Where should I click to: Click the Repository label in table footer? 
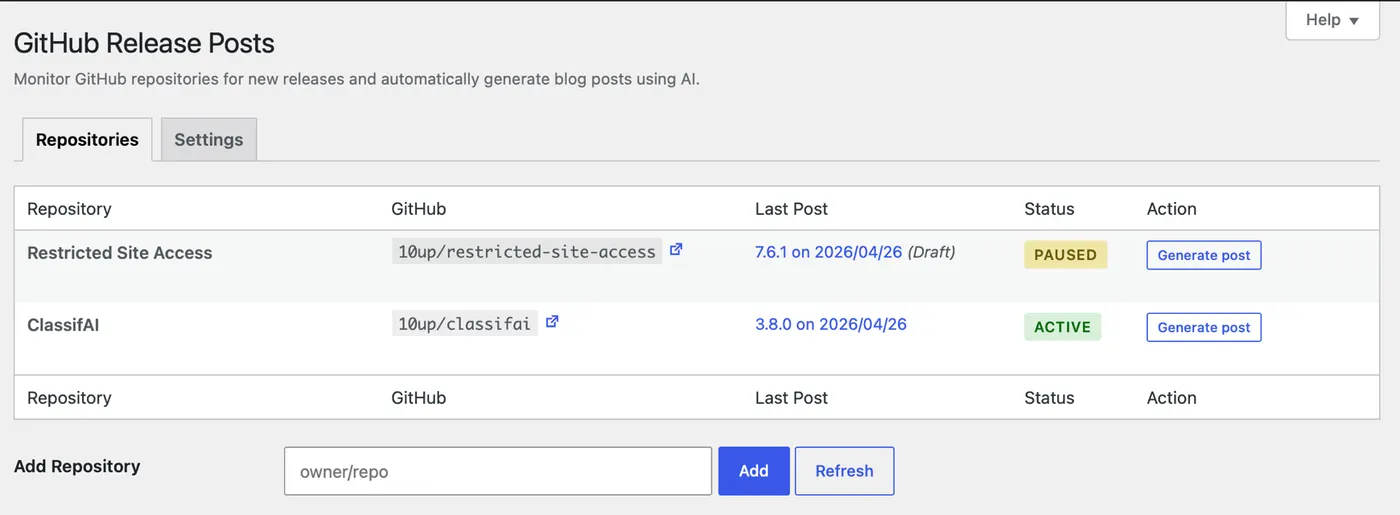(x=69, y=398)
